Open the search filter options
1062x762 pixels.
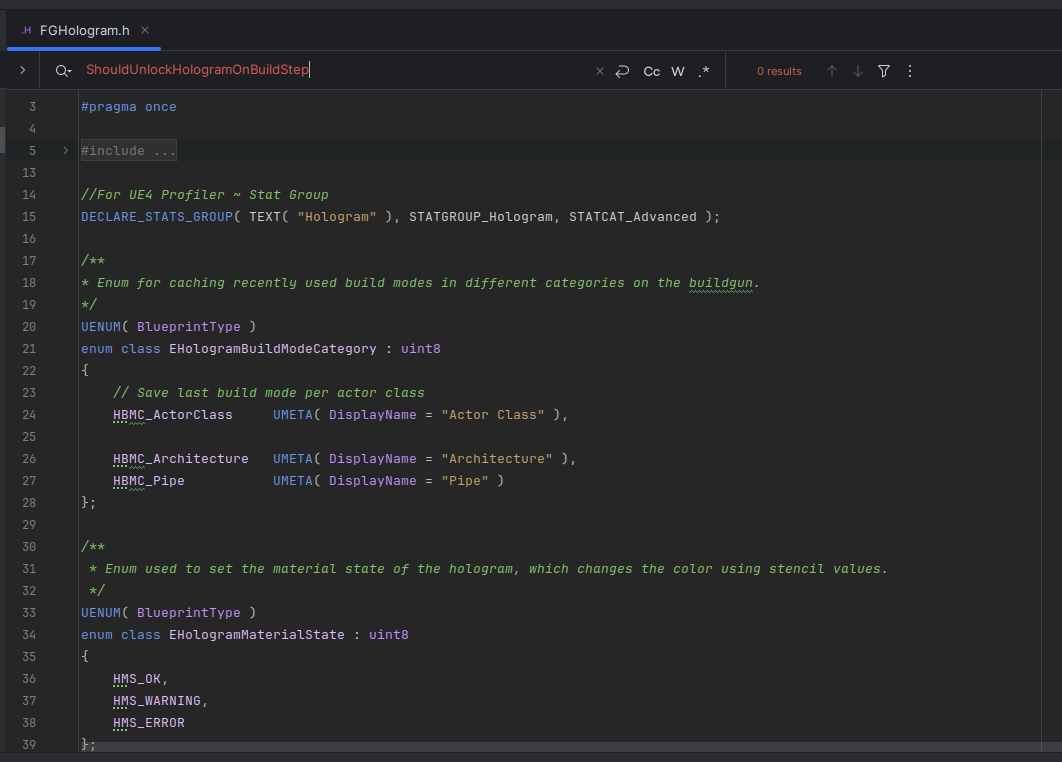coord(884,71)
